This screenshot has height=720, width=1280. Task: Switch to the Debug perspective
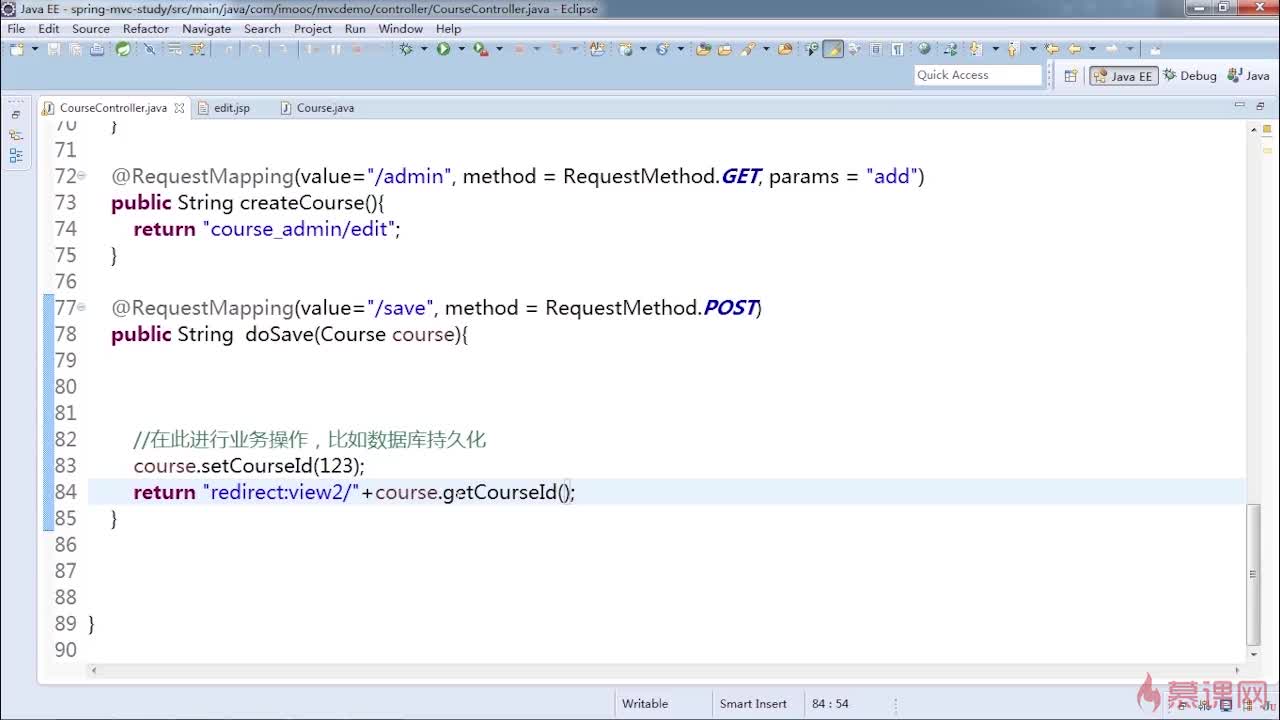click(1190, 75)
